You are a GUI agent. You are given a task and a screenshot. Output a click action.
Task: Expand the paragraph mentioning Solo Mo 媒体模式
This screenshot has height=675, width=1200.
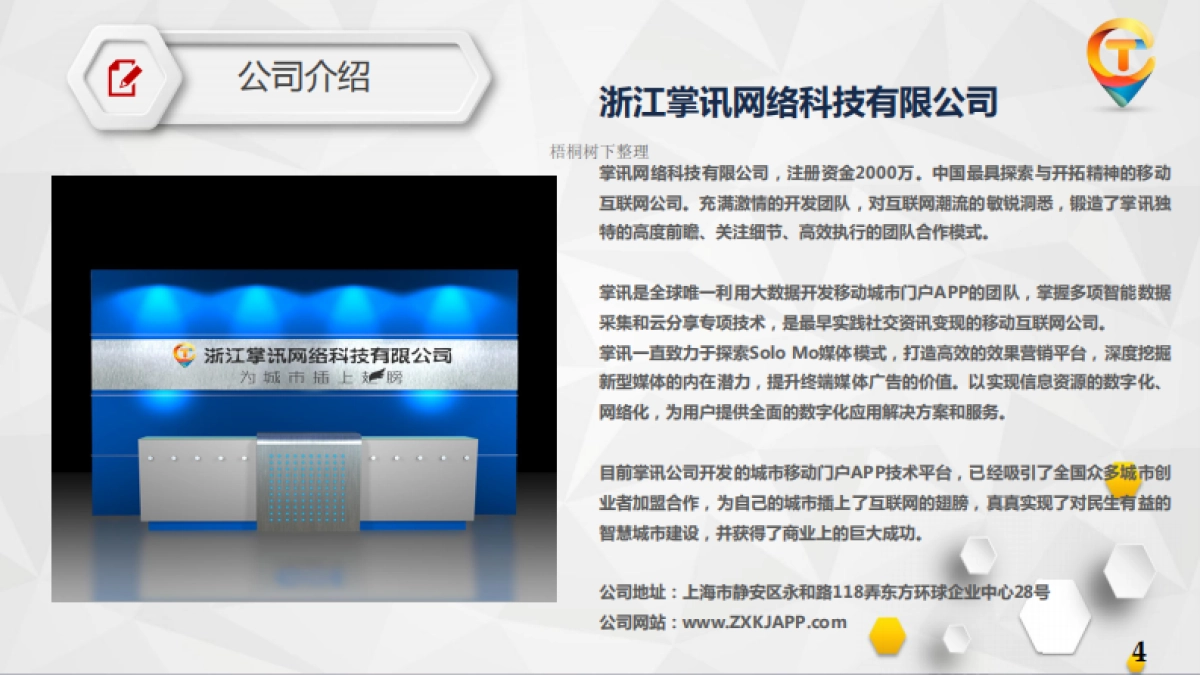point(800,380)
